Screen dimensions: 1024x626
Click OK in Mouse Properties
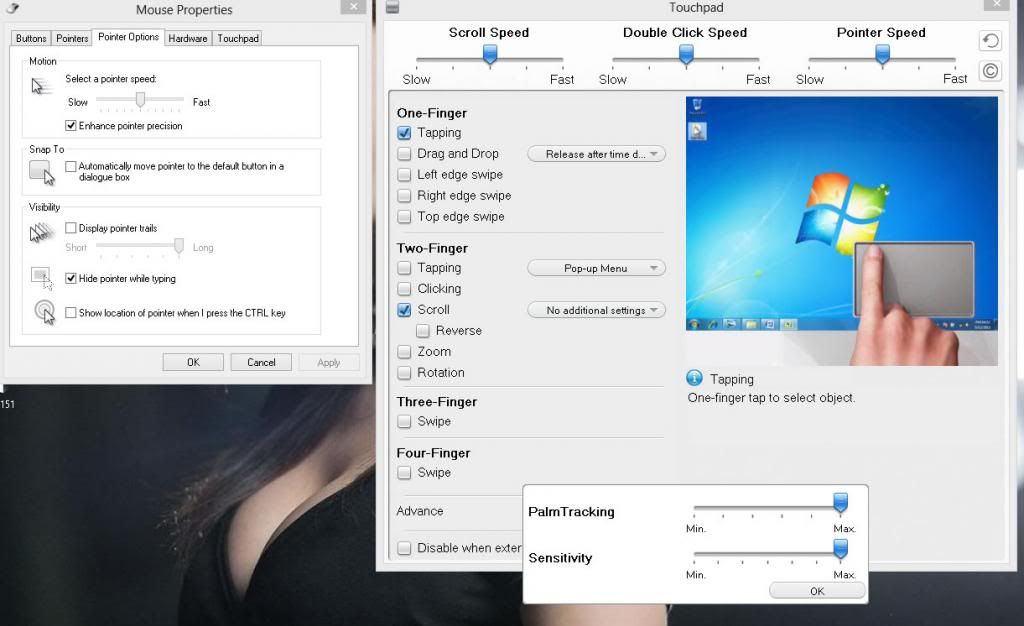click(193, 362)
